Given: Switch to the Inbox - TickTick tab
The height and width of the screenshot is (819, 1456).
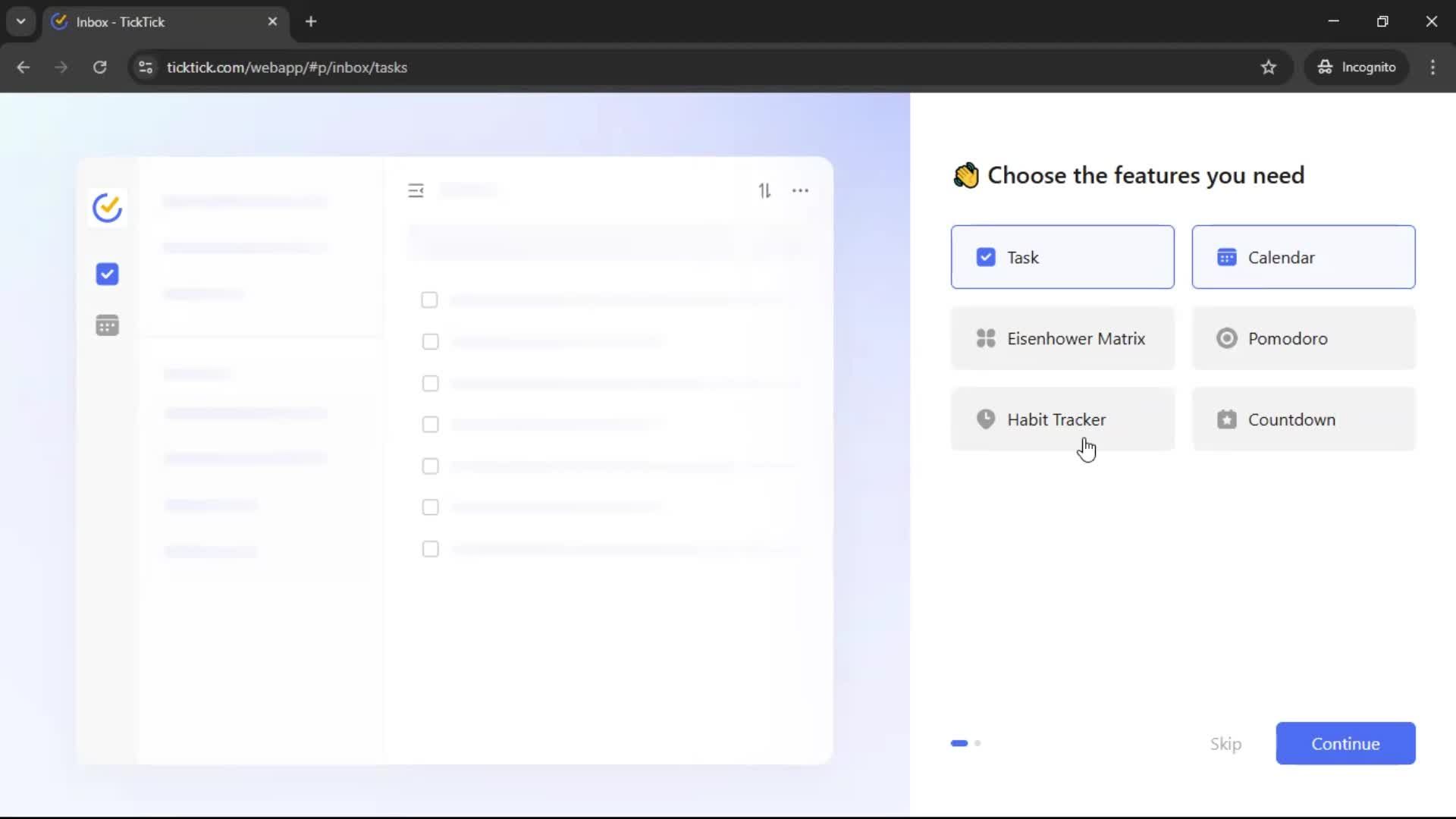Looking at the screenshot, I should tap(152, 21).
